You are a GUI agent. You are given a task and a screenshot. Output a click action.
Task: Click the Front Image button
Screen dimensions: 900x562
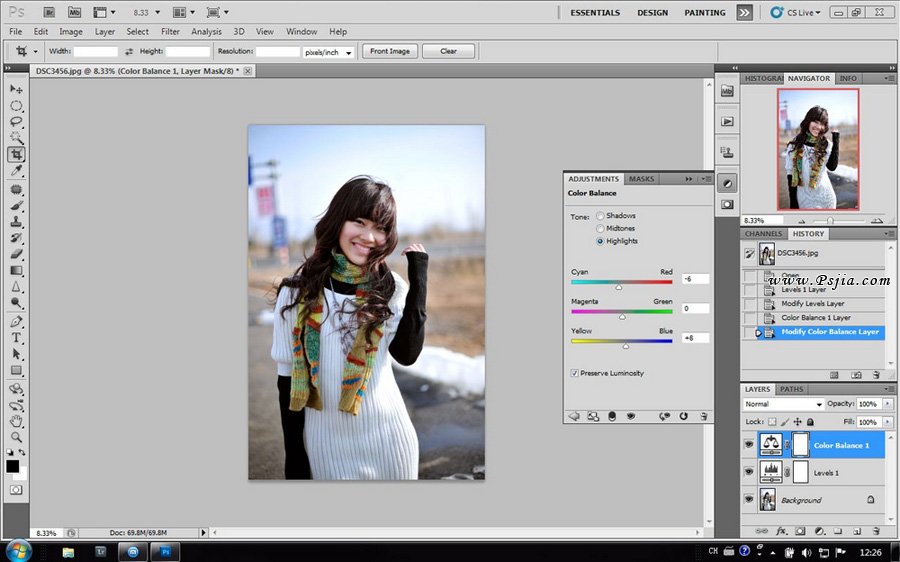point(389,51)
